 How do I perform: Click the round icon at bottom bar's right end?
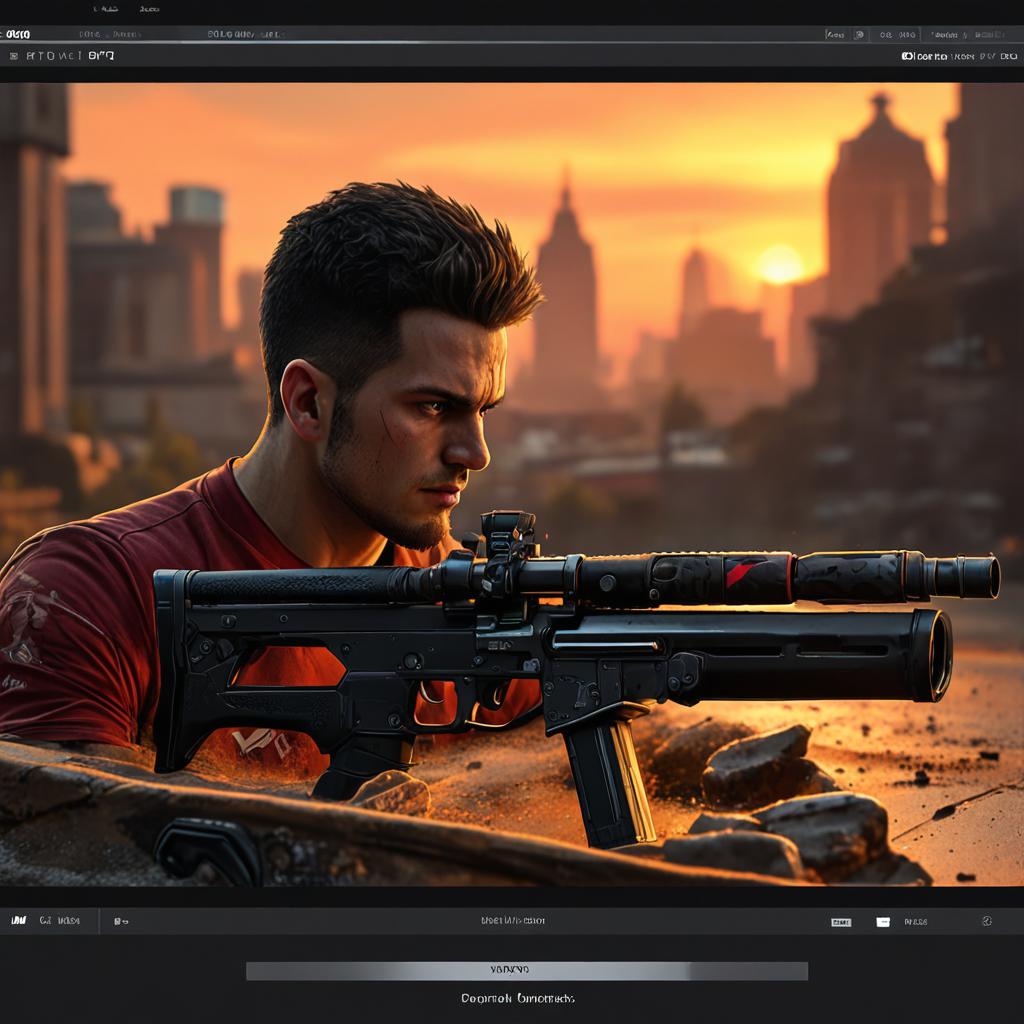(986, 921)
